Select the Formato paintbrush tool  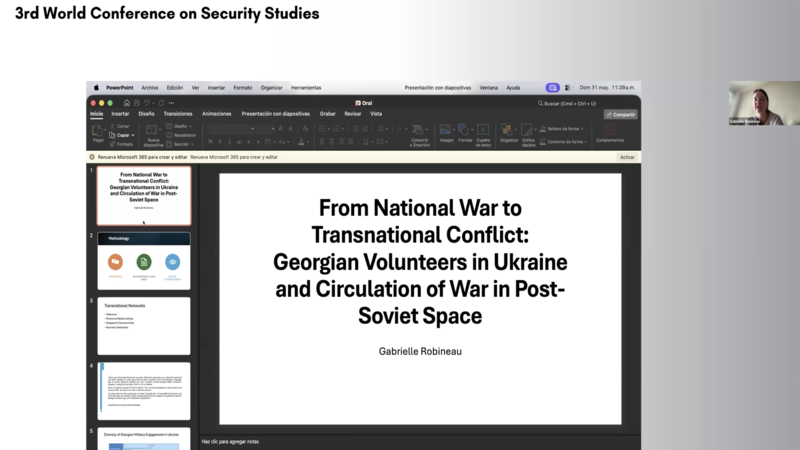pyautogui.click(x=121, y=144)
